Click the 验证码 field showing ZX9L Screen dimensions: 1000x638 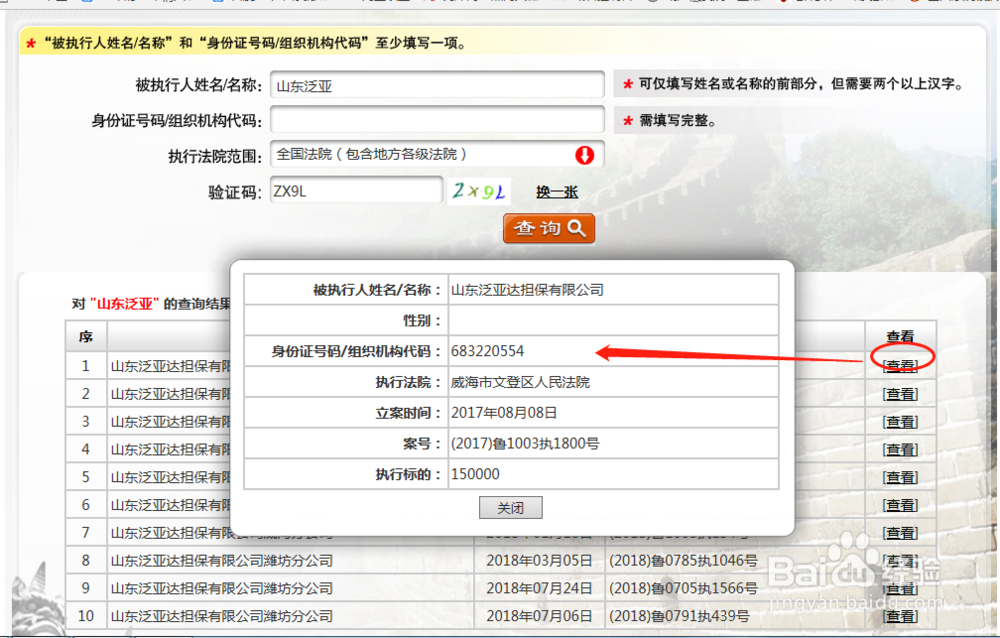[355, 190]
